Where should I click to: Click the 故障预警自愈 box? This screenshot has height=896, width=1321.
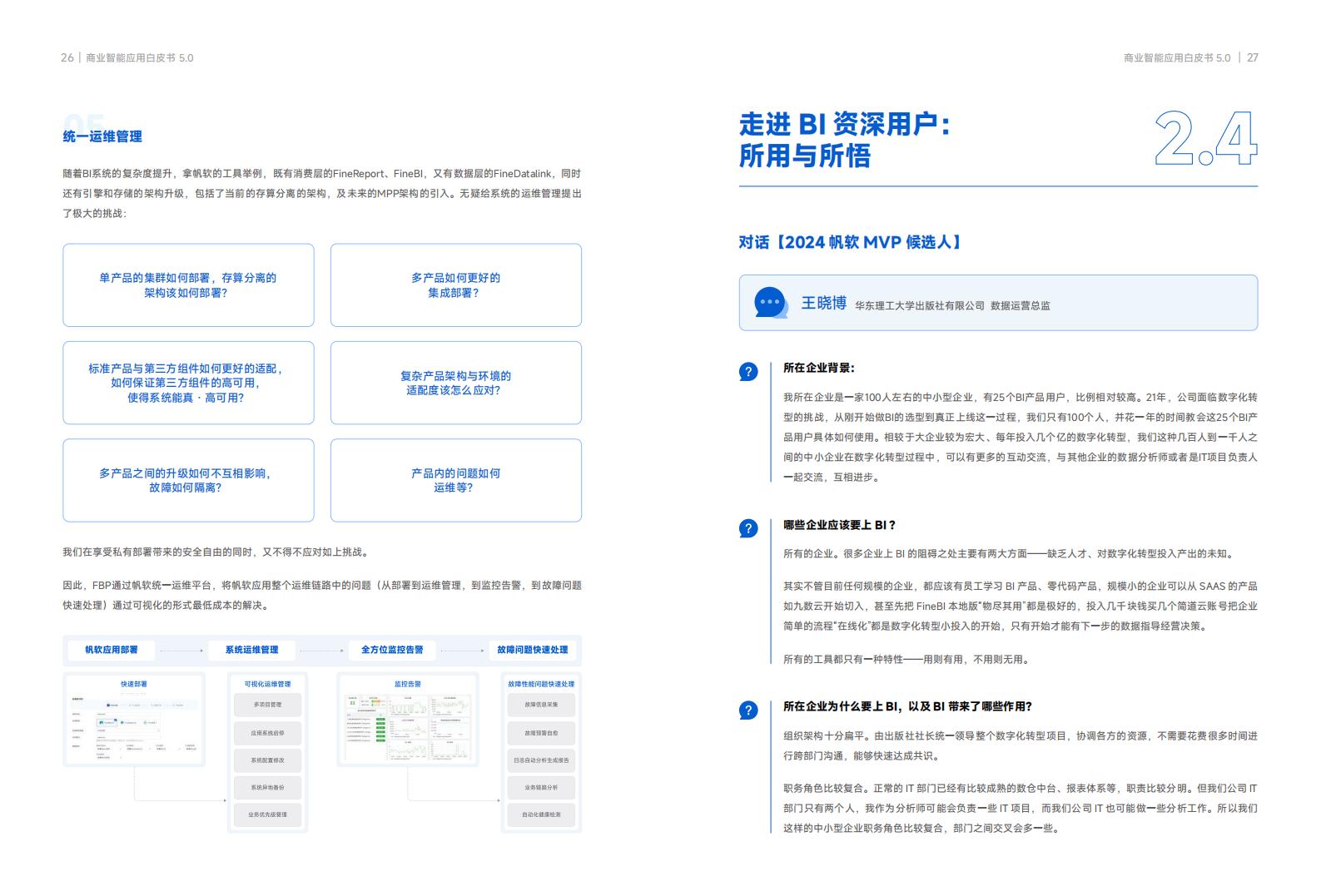pyautogui.click(x=541, y=733)
